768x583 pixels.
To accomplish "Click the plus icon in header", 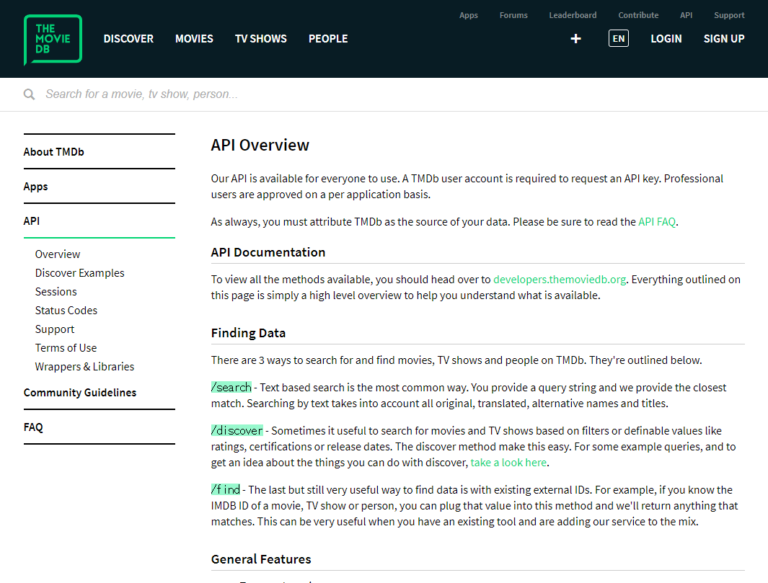I will coord(576,39).
